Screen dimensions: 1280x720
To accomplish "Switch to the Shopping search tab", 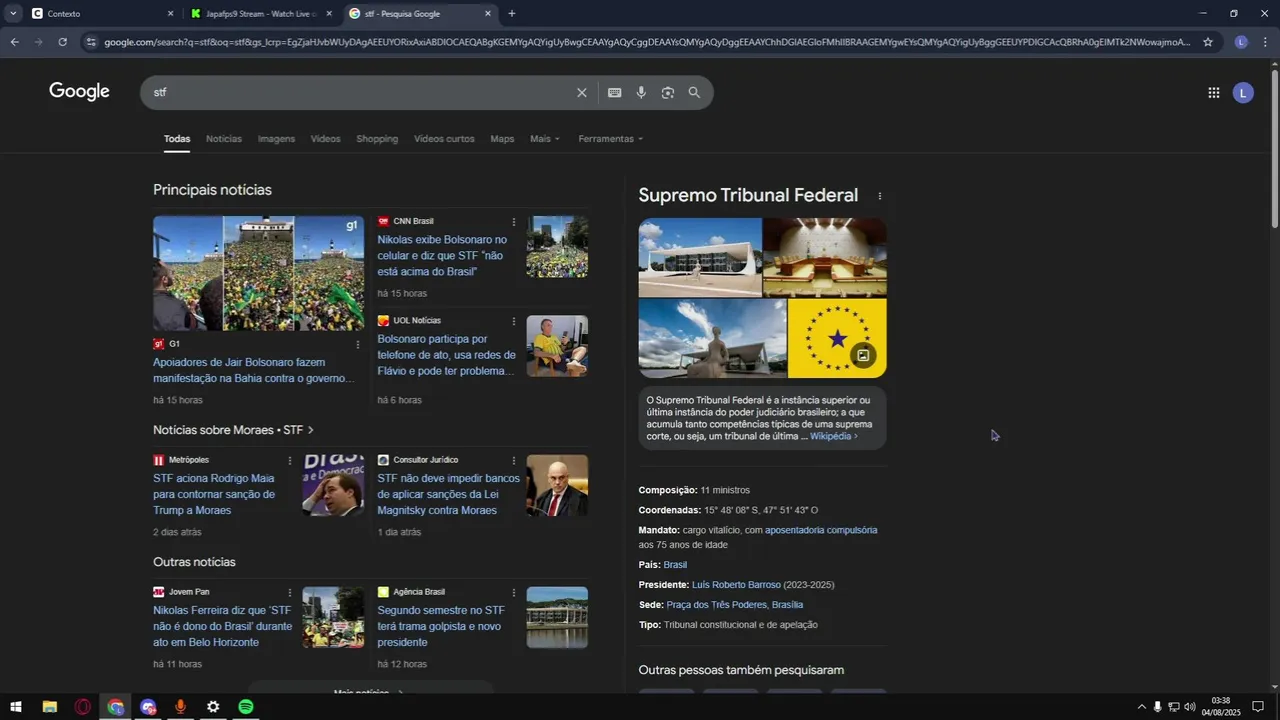I will [377, 139].
